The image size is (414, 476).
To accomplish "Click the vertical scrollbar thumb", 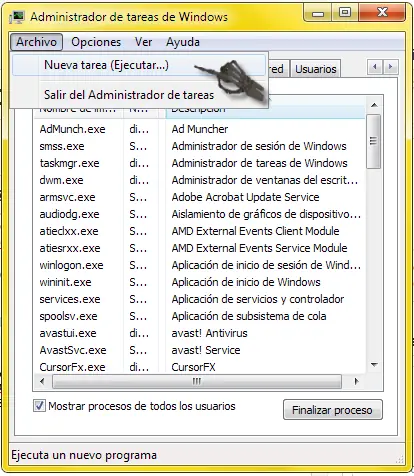I will tap(373, 141).
